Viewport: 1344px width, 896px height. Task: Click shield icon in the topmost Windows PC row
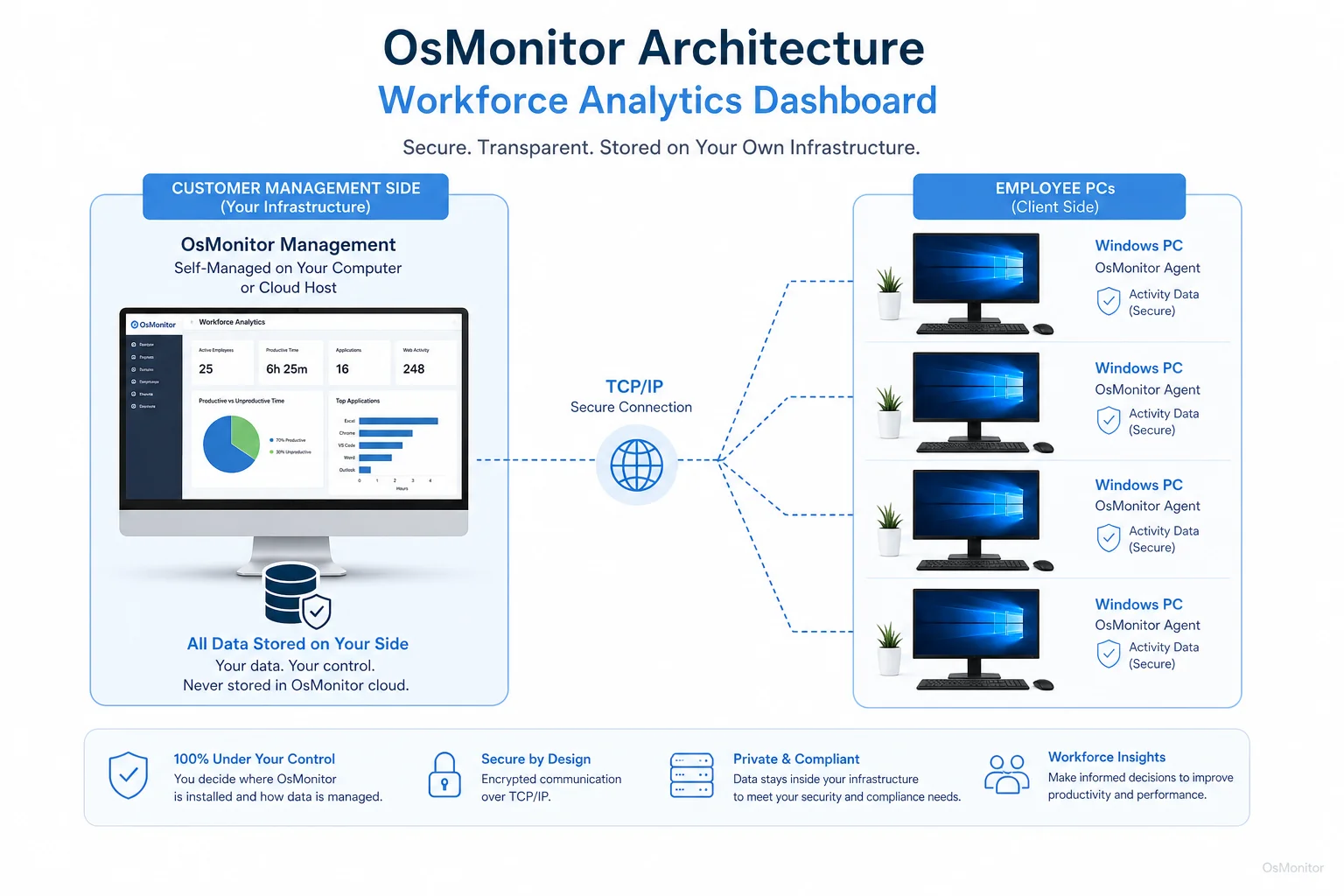[x=1109, y=301]
